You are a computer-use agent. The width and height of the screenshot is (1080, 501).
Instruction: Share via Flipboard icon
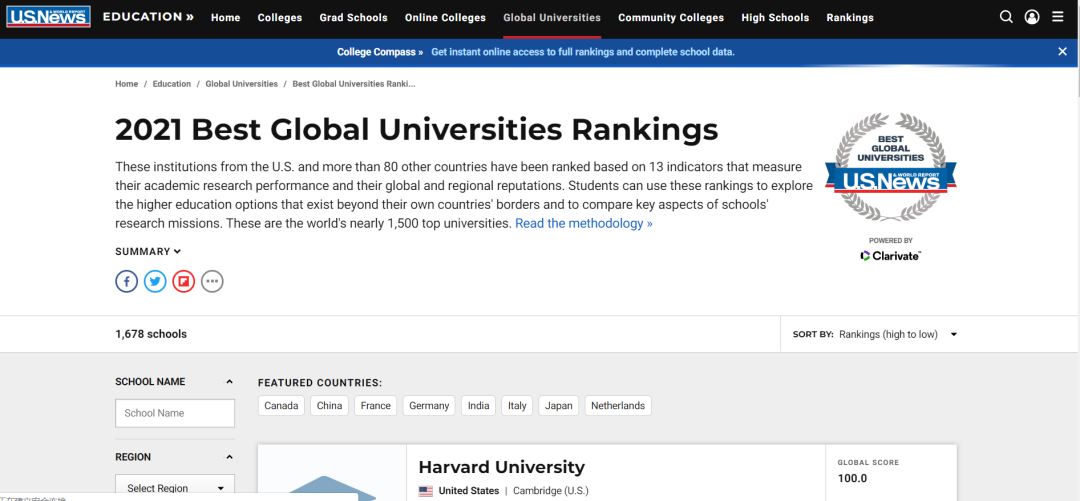coord(184,281)
